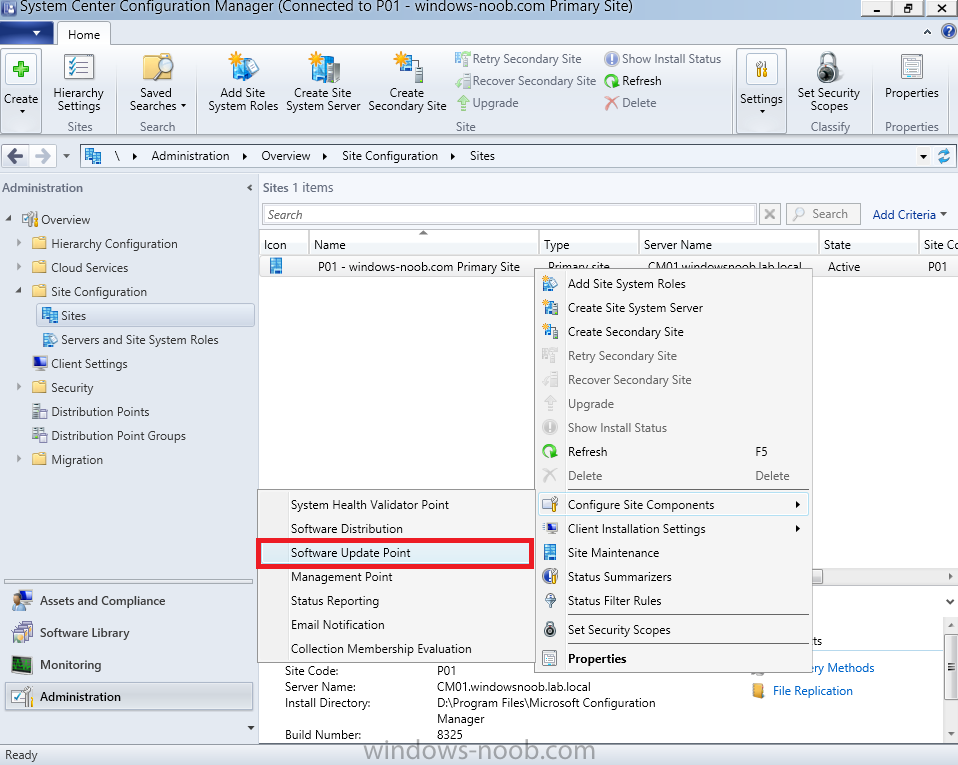Screen dimensions: 958x765
Task: Click Site Maintenance in context menu
Action: (673, 553)
